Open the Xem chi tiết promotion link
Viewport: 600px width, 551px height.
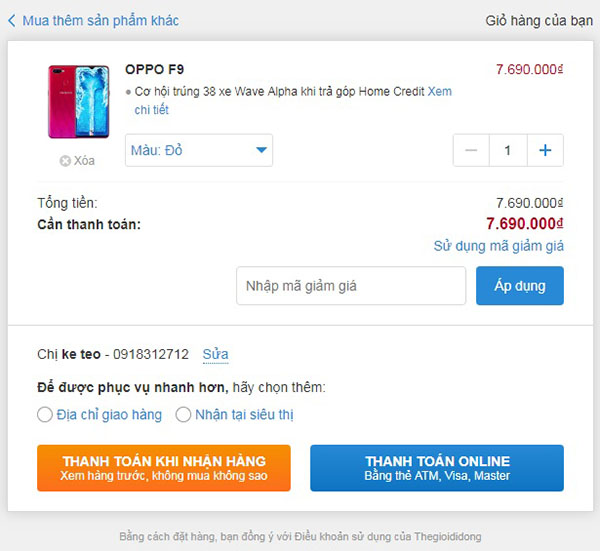[439, 91]
